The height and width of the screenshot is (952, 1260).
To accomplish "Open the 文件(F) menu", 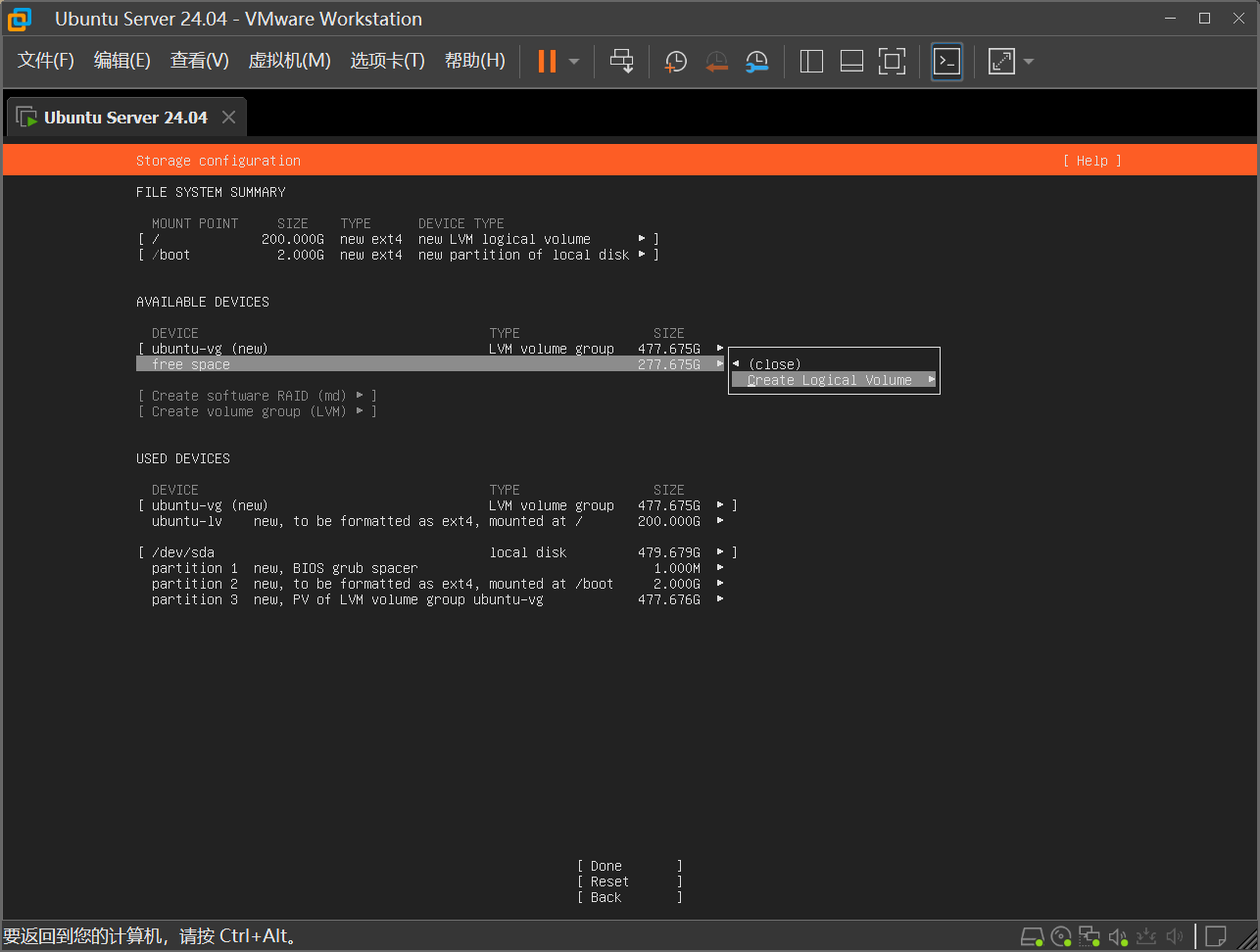I will [46, 61].
